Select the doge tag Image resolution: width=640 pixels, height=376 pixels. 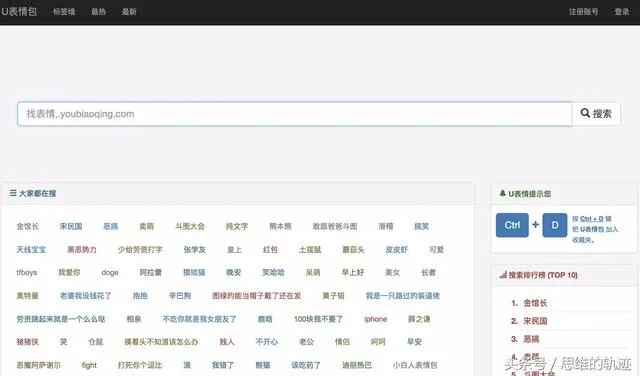(110, 272)
